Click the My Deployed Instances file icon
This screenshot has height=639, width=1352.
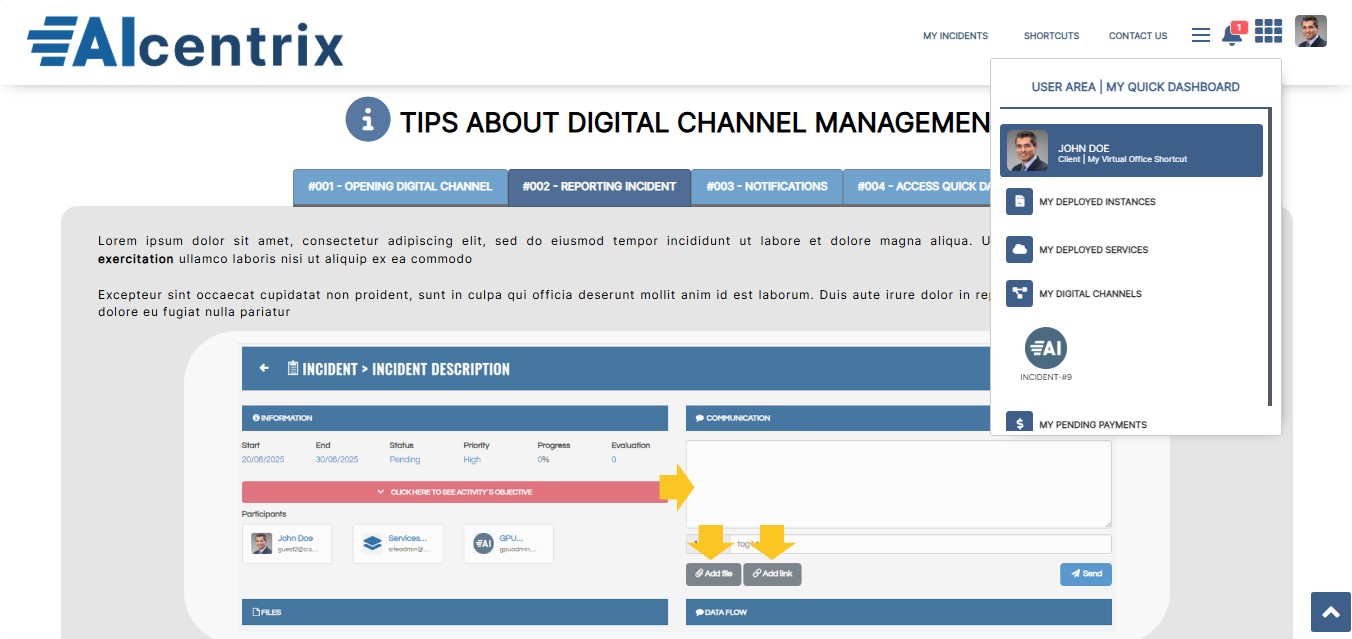point(1019,201)
